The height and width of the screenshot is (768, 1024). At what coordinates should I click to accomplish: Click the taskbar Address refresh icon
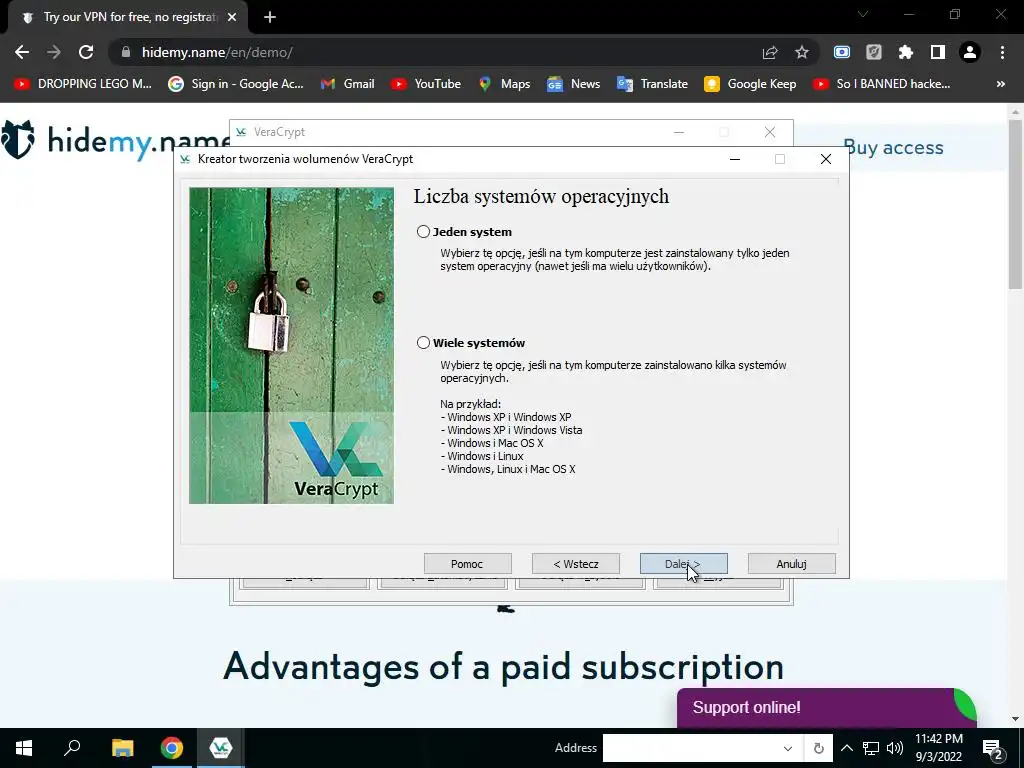tap(818, 748)
